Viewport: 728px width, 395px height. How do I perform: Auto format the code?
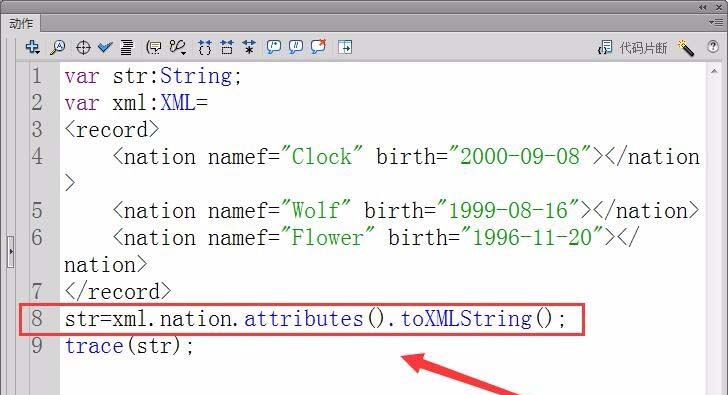tap(127, 47)
